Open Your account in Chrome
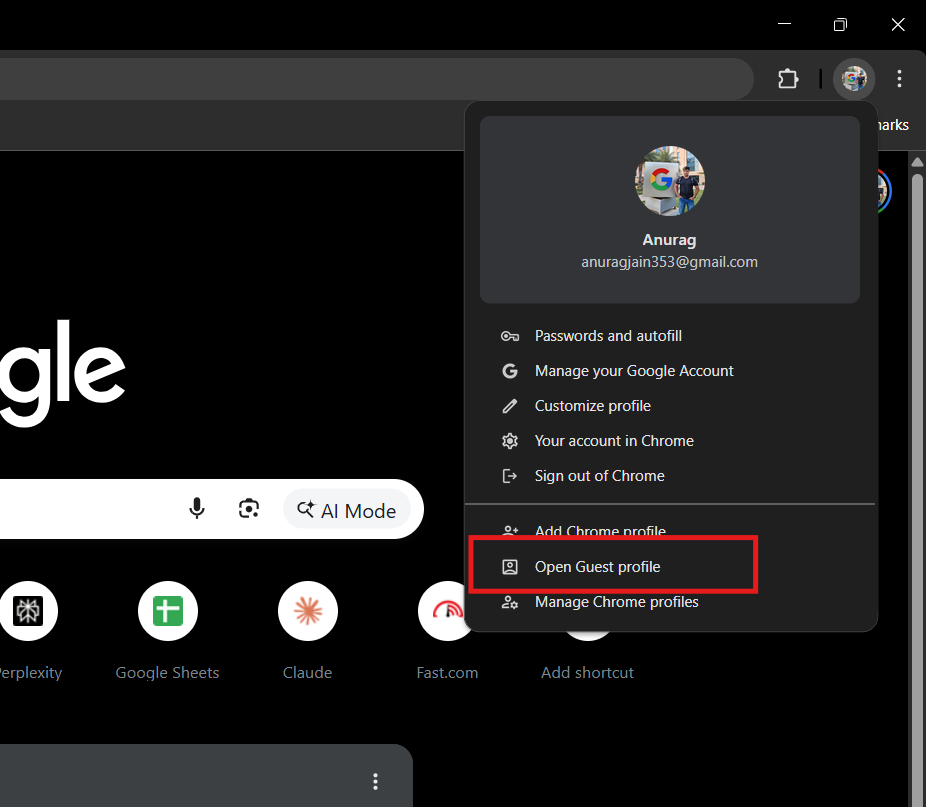This screenshot has height=807, width=926. pyautogui.click(x=614, y=441)
